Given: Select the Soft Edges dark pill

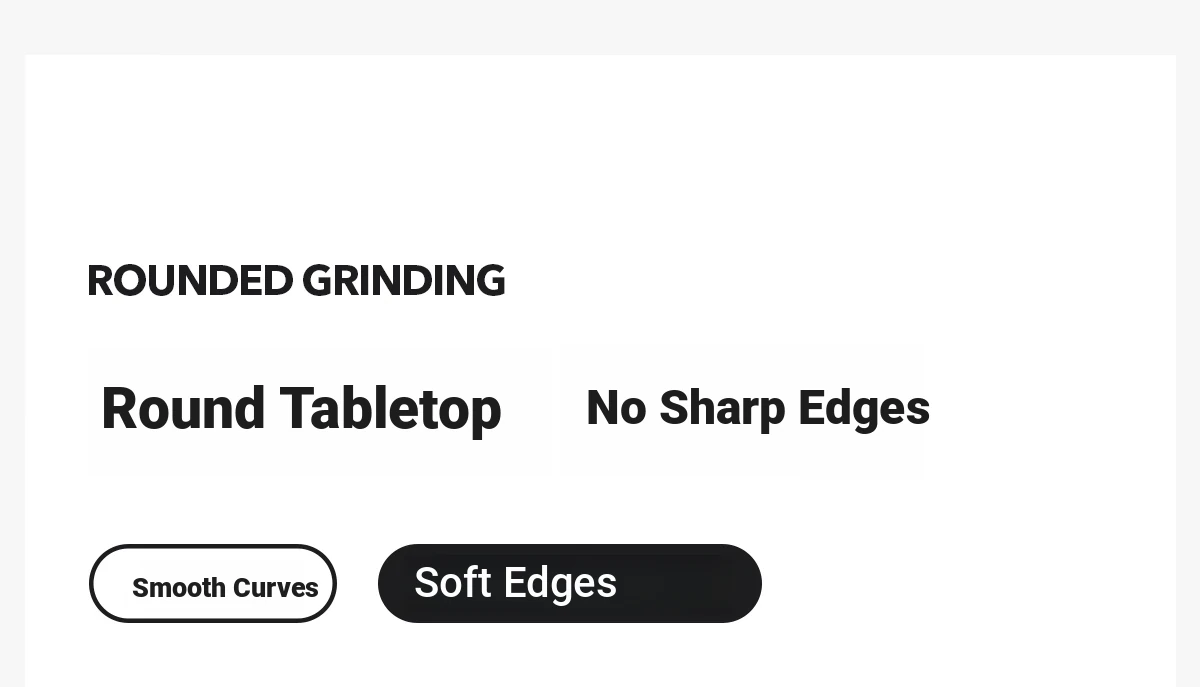Looking at the screenshot, I should 570,583.
